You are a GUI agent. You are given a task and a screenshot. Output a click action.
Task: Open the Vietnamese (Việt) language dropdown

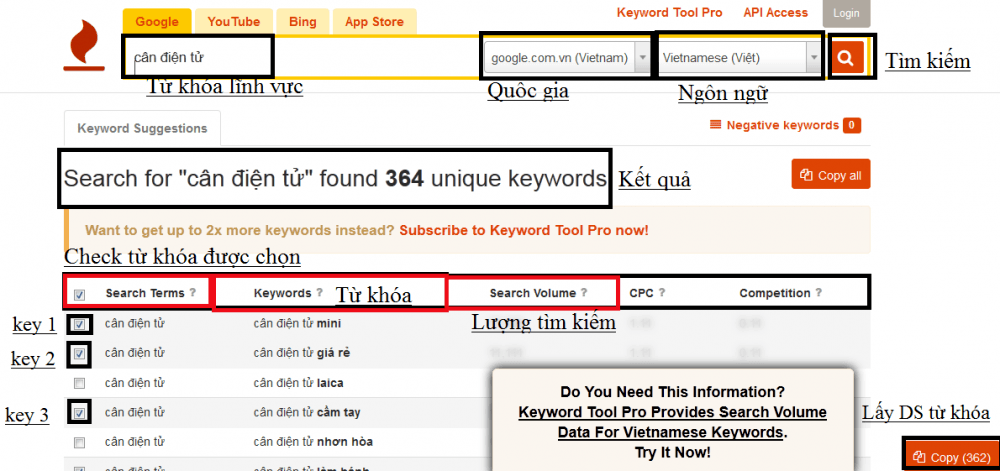(x=739, y=58)
